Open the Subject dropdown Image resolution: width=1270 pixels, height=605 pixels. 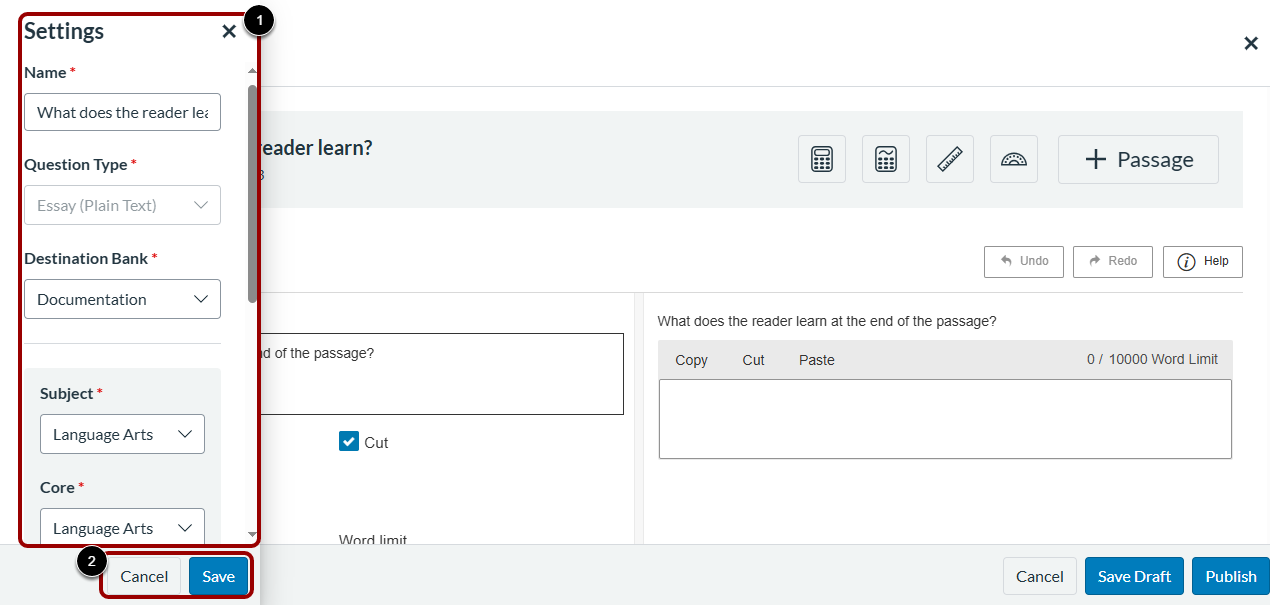click(x=122, y=434)
